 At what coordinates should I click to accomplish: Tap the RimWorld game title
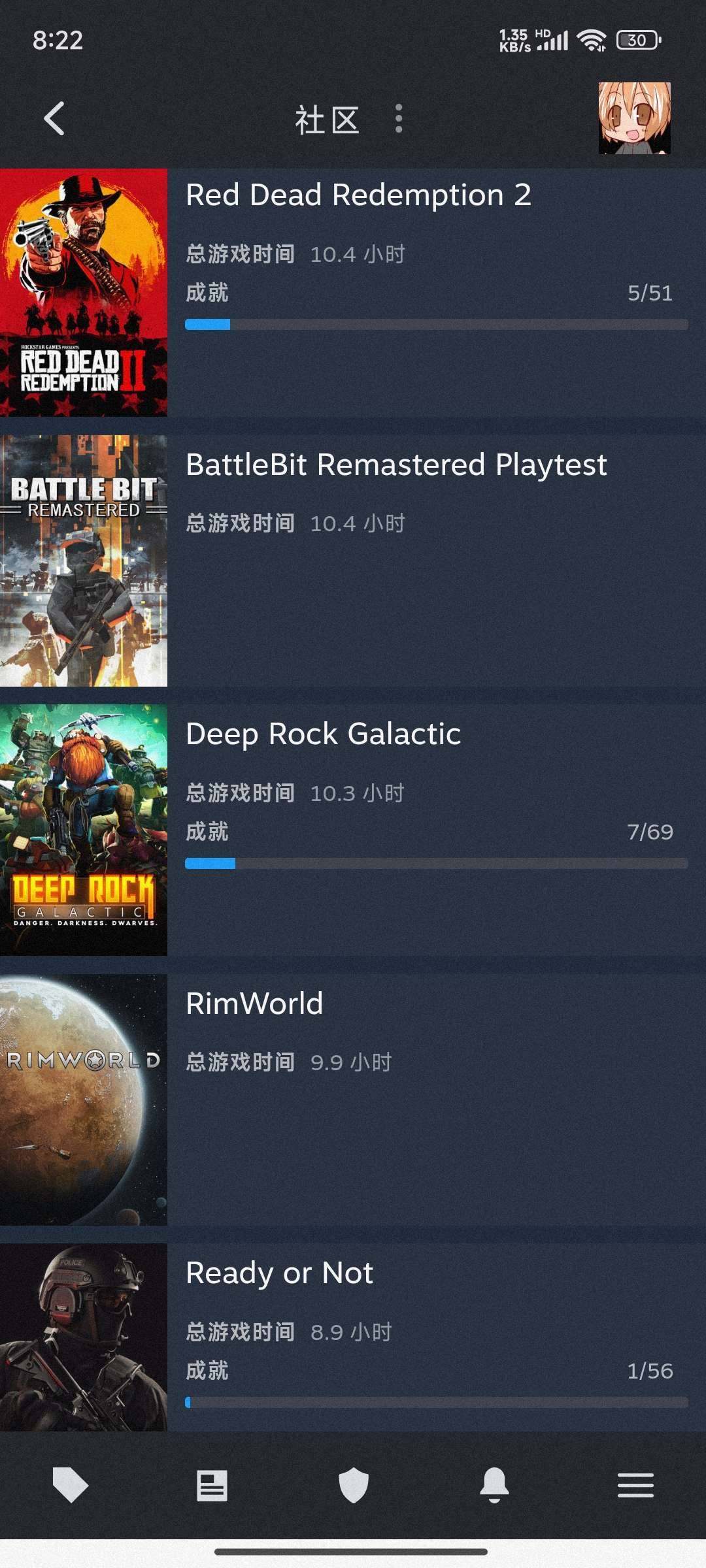(254, 1004)
